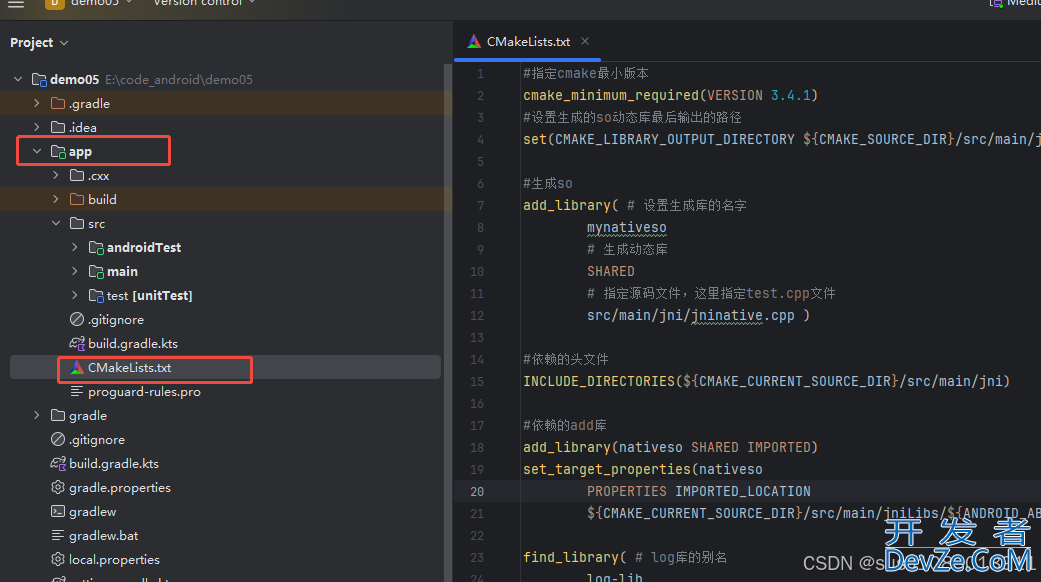Viewport: 1041px width, 582px height.
Task: Select the local.properties gear icon
Action: click(x=58, y=559)
